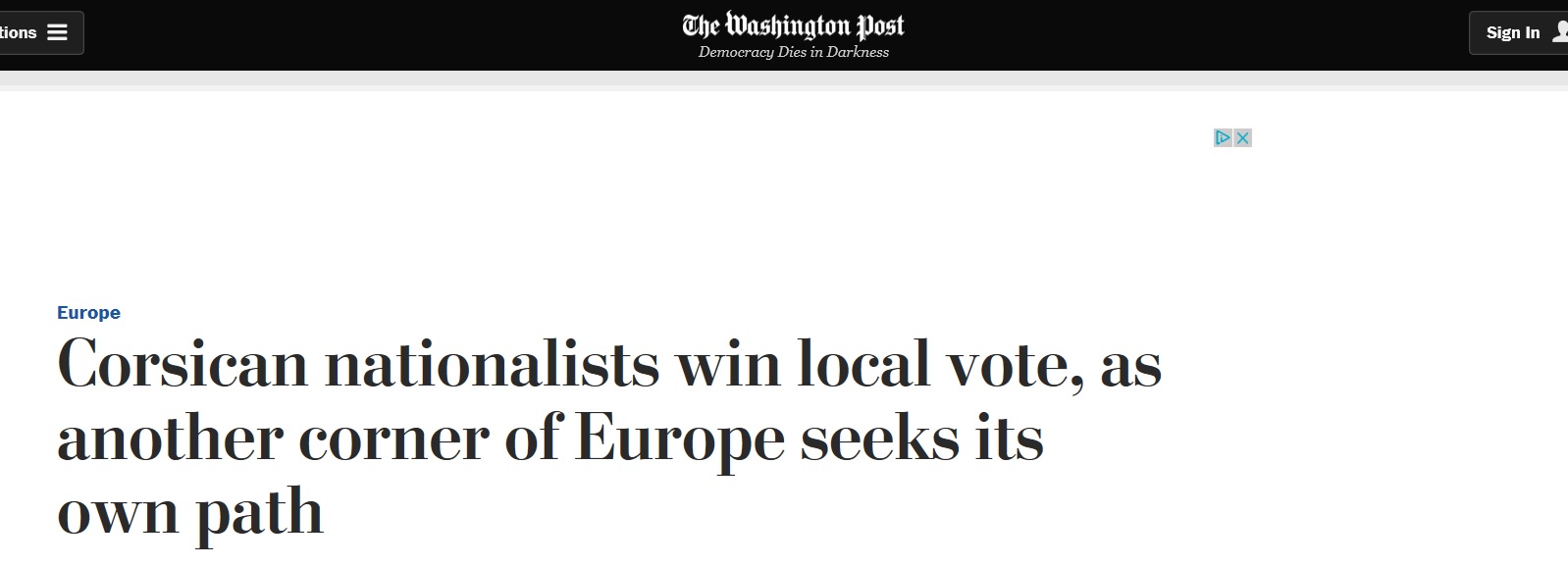The width and height of the screenshot is (1568, 567).
Task: Click the Democracy Dies in Darkness tagline
Action: pyautogui.click(x=791, y=52)
